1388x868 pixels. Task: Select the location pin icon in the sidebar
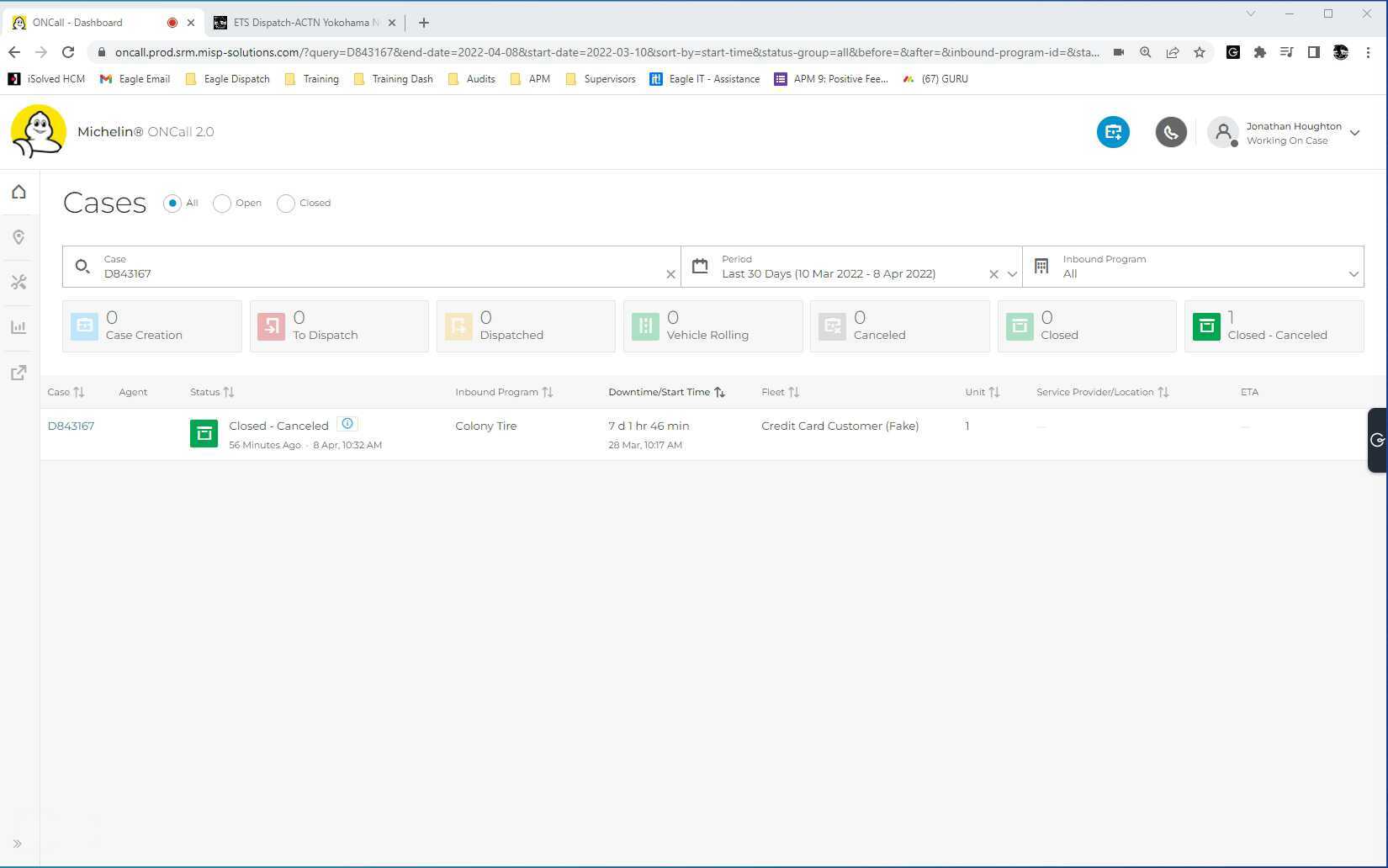coord(18,236)
